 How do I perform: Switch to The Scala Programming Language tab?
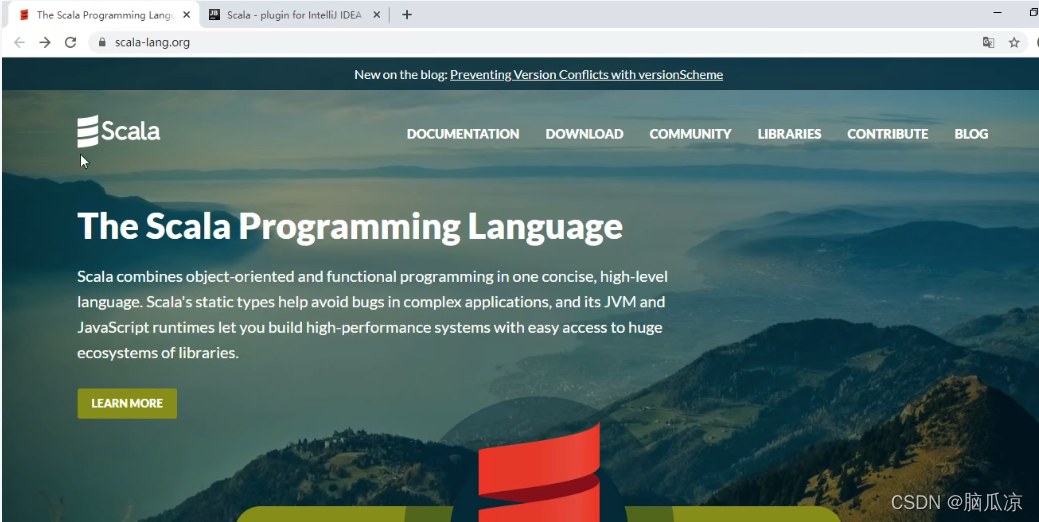click(103, 15)
